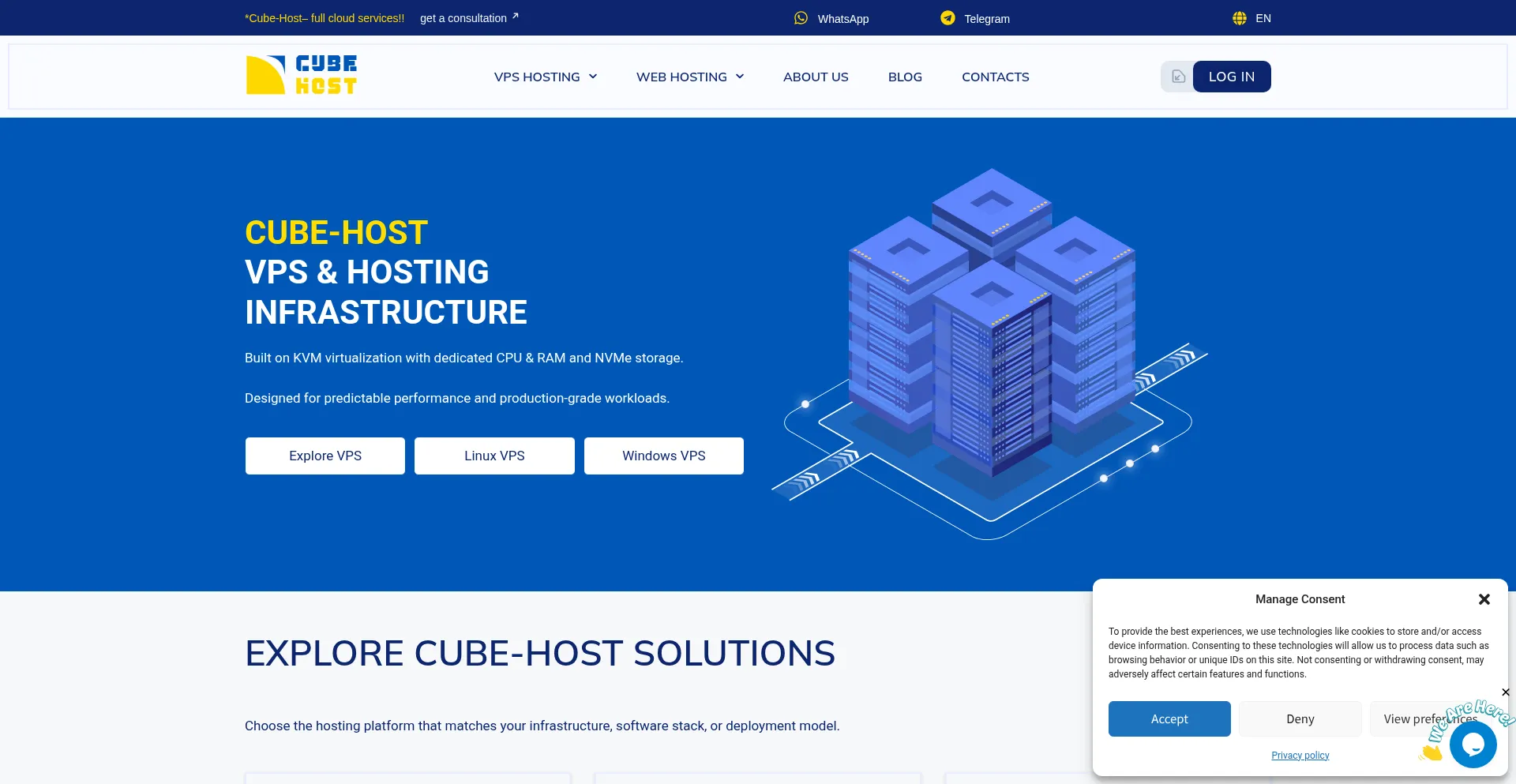Click the WhatsApp icon in top bar
The width and height of the screenshot is (1516, 784).
[x=801, y=18]
